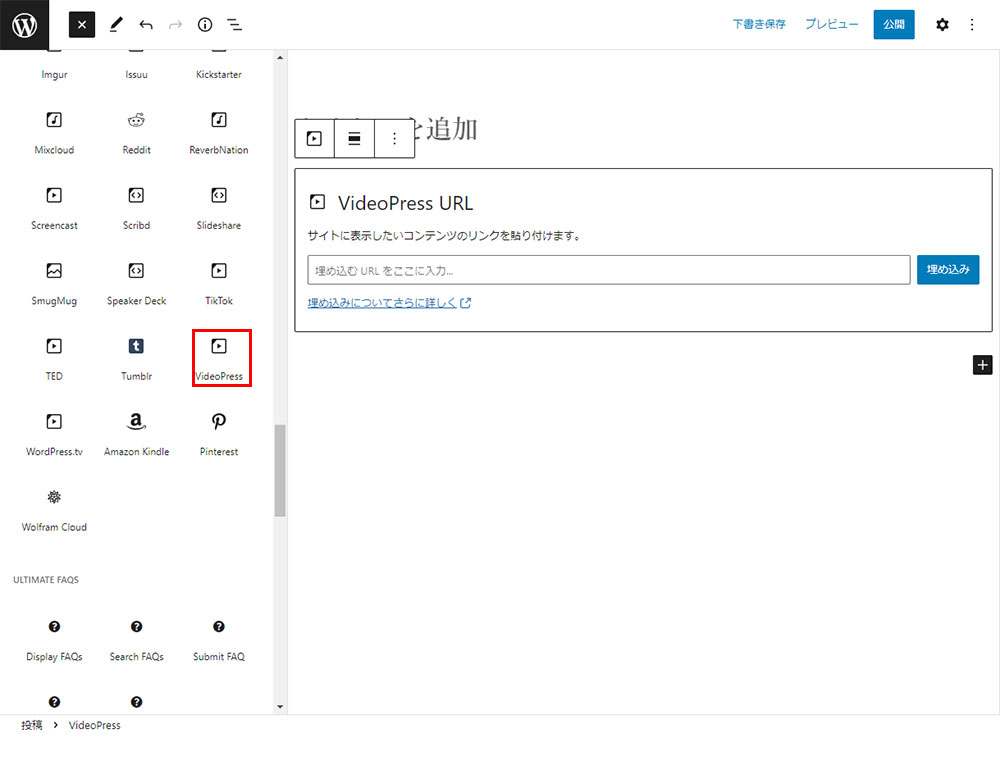Open the top-right options menu
The height and width of the screenshot is (761, 1000).
(x=972, y=25)
